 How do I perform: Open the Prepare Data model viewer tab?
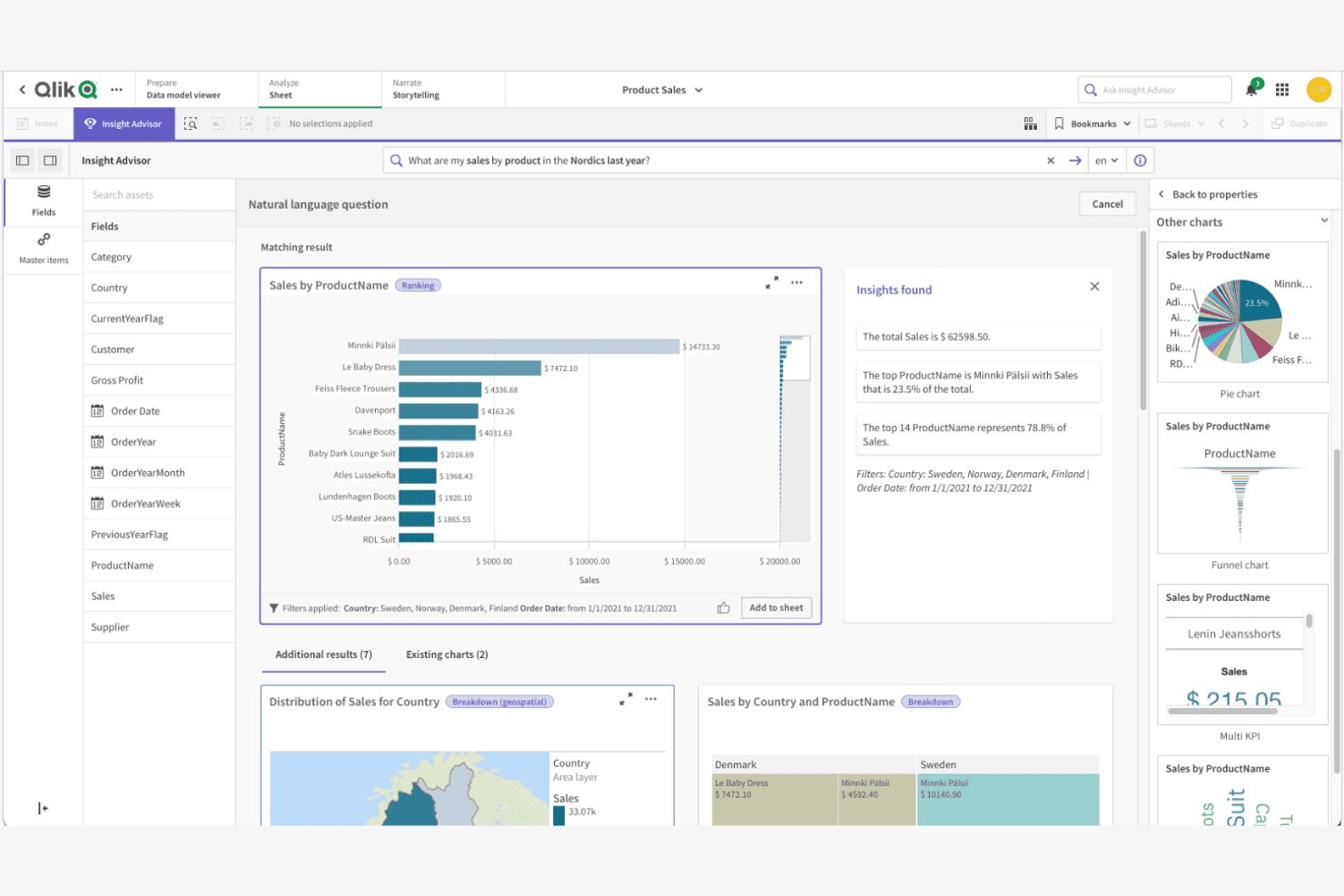(195, 89)
